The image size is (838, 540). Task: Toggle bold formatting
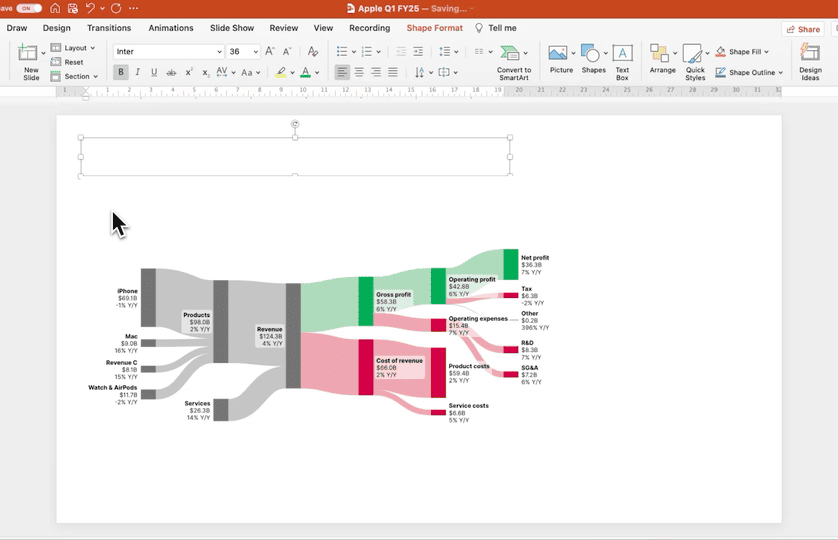[x=121, y=72]
